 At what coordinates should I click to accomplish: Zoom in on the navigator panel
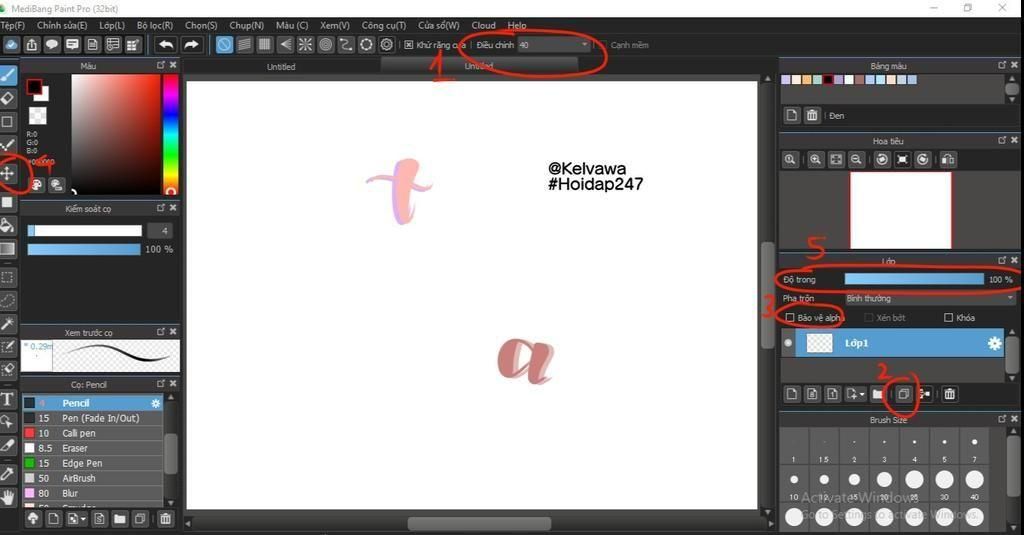point(815,159)
